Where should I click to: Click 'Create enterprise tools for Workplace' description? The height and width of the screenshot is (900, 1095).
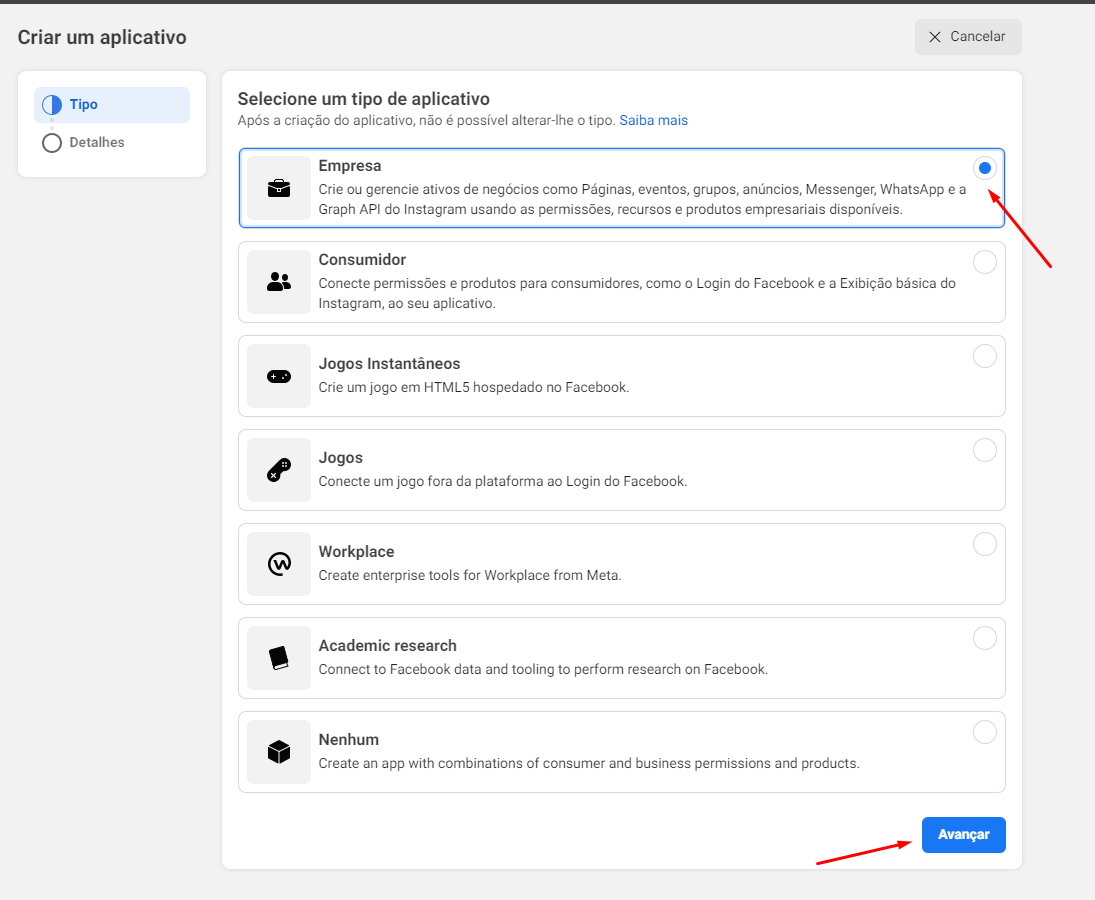pyautogui.click(x=470, y=575)
